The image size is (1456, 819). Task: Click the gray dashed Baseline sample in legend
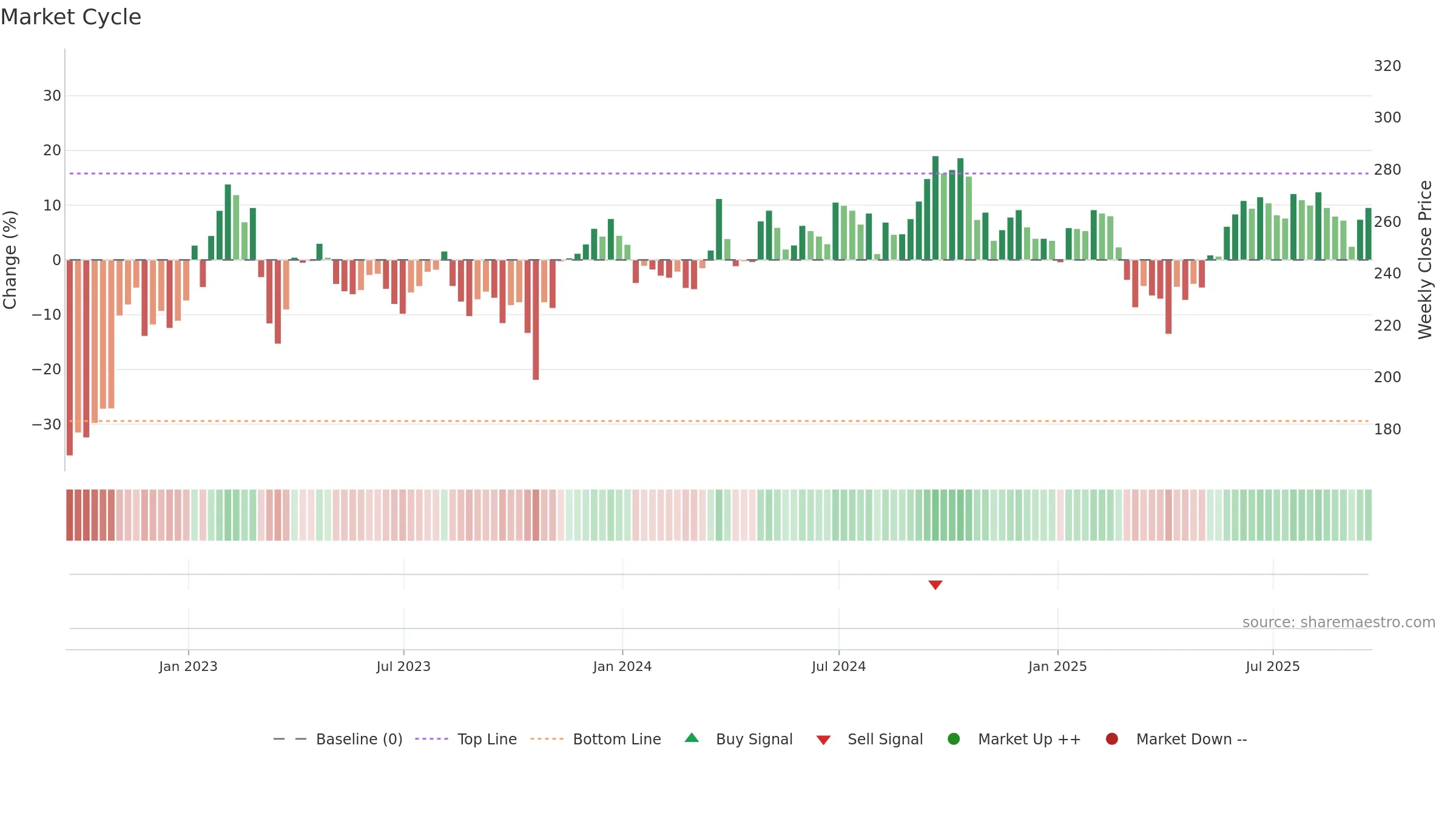pos(290,739)
